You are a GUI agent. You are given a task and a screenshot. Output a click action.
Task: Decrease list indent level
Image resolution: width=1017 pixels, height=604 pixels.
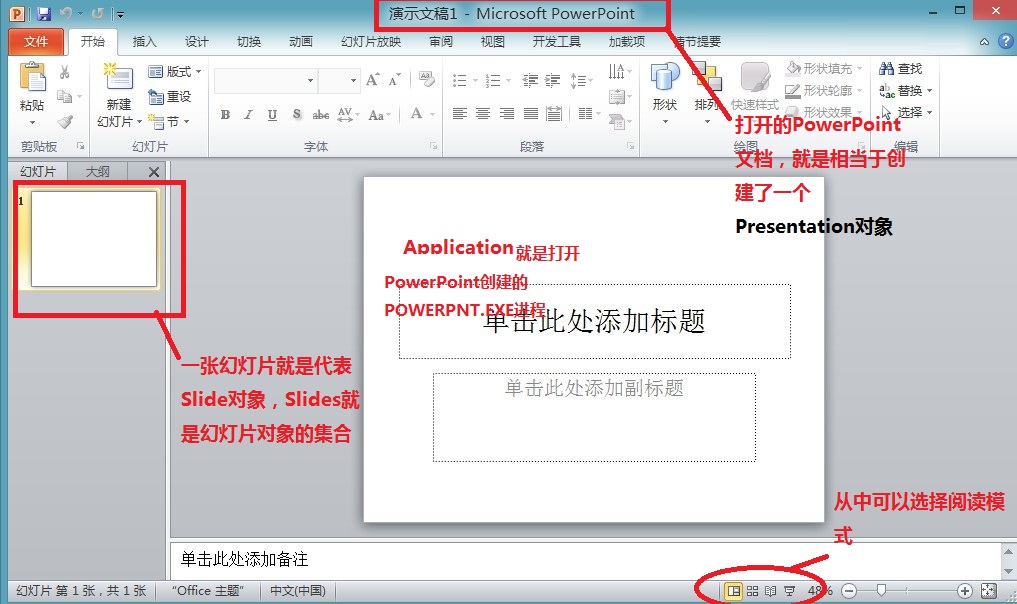530,80
